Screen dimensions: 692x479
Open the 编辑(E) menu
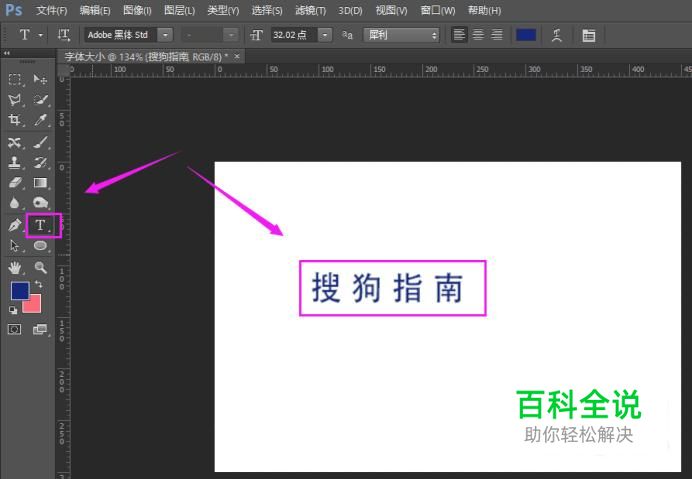click(95, 10)
